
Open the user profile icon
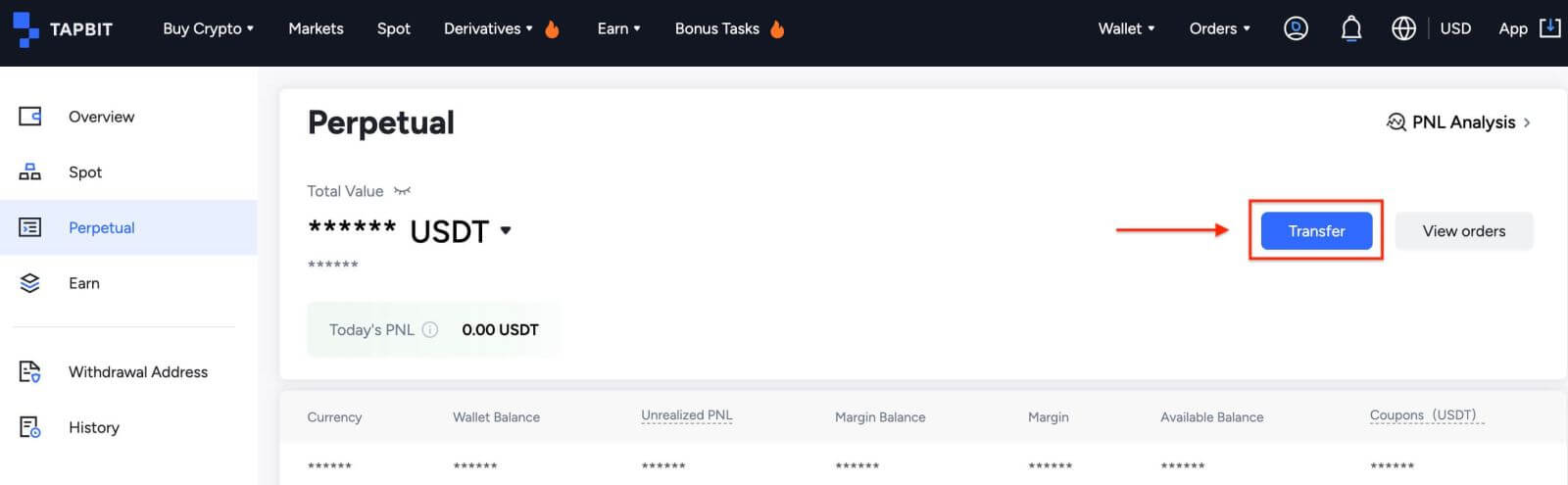(x=1296, y=29)
